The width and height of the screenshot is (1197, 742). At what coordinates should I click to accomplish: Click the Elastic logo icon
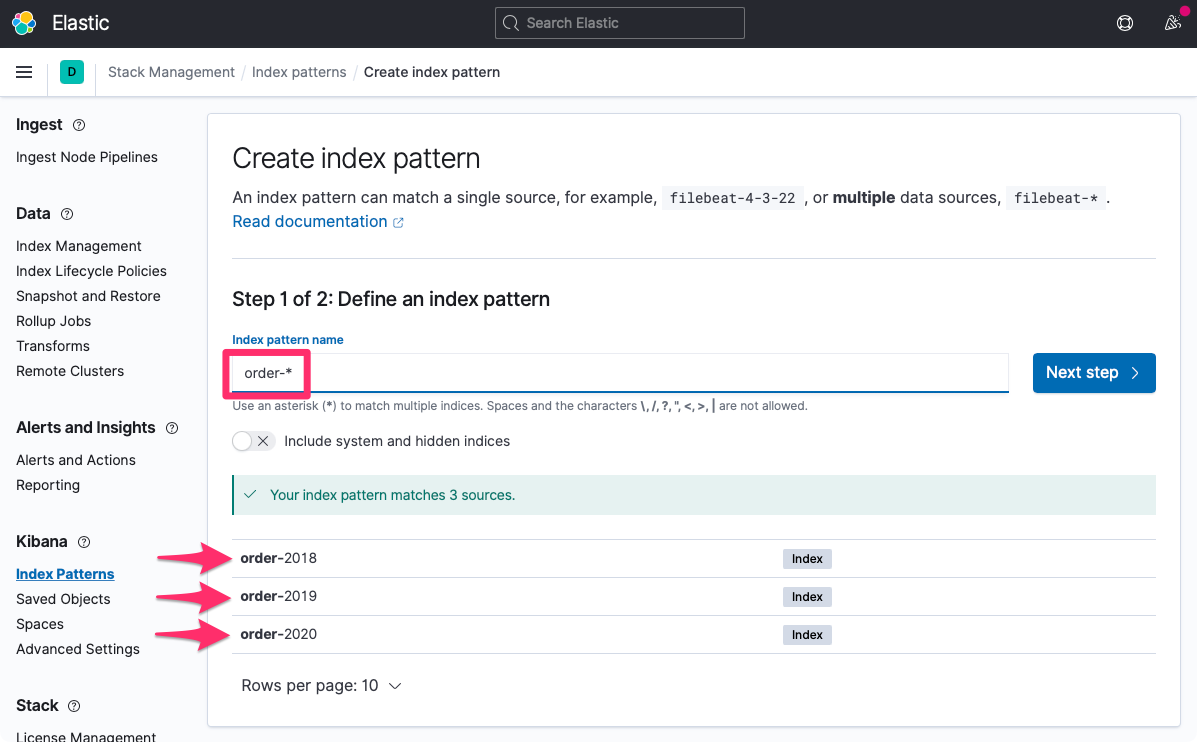(x=24, y=23)
